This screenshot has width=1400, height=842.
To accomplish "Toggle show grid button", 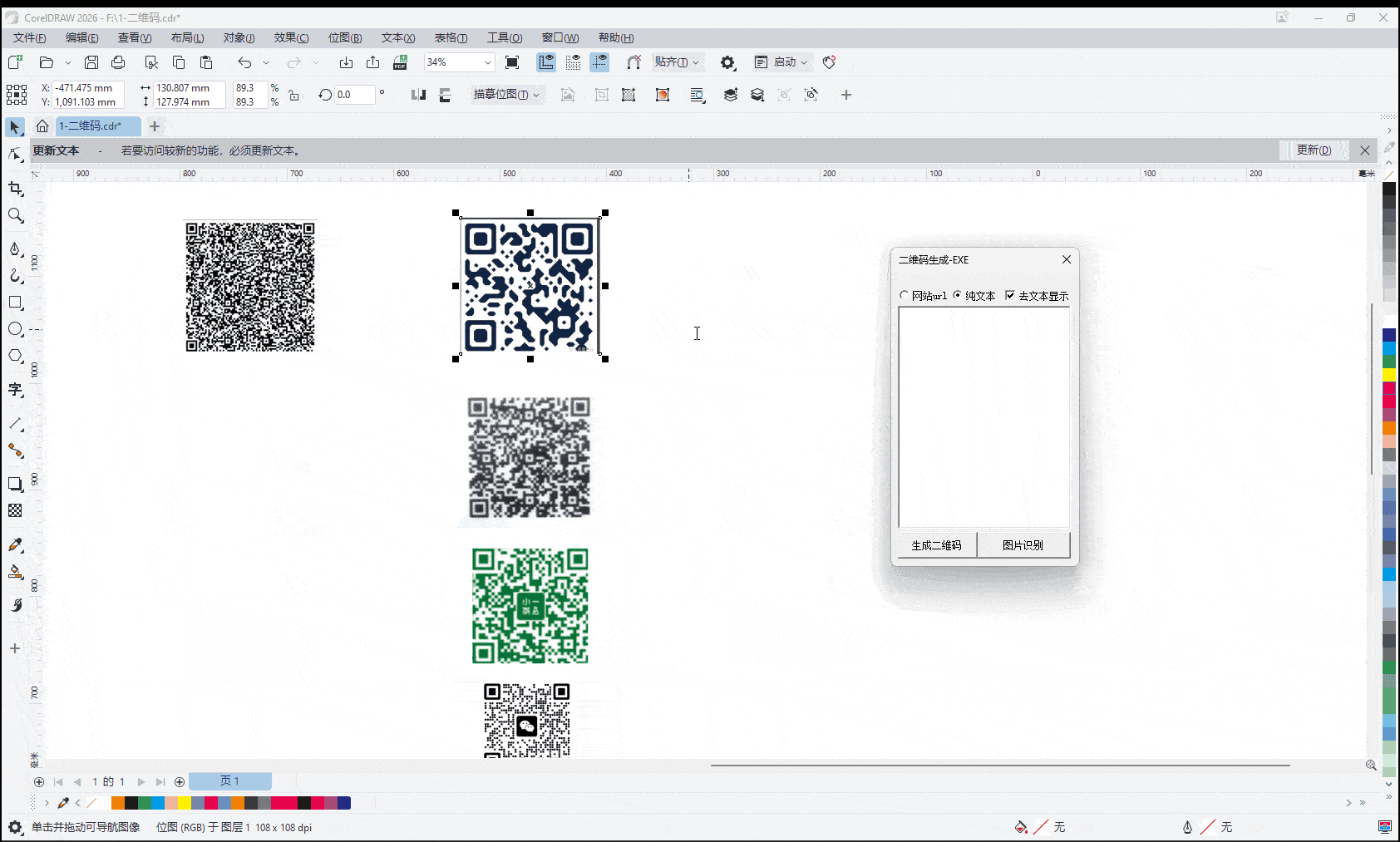I will point(573,62).
